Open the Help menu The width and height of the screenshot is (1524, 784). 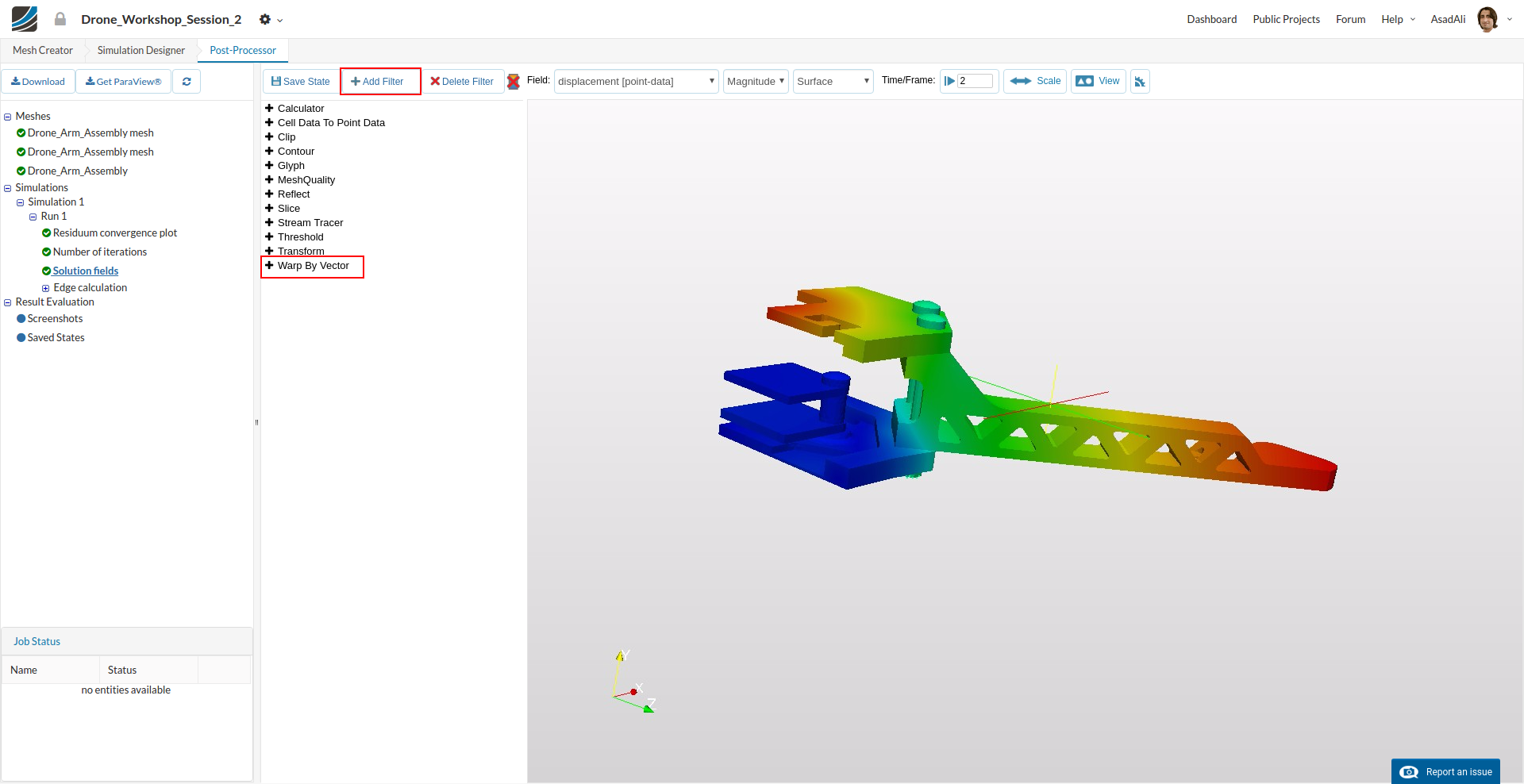point(1398,19)
